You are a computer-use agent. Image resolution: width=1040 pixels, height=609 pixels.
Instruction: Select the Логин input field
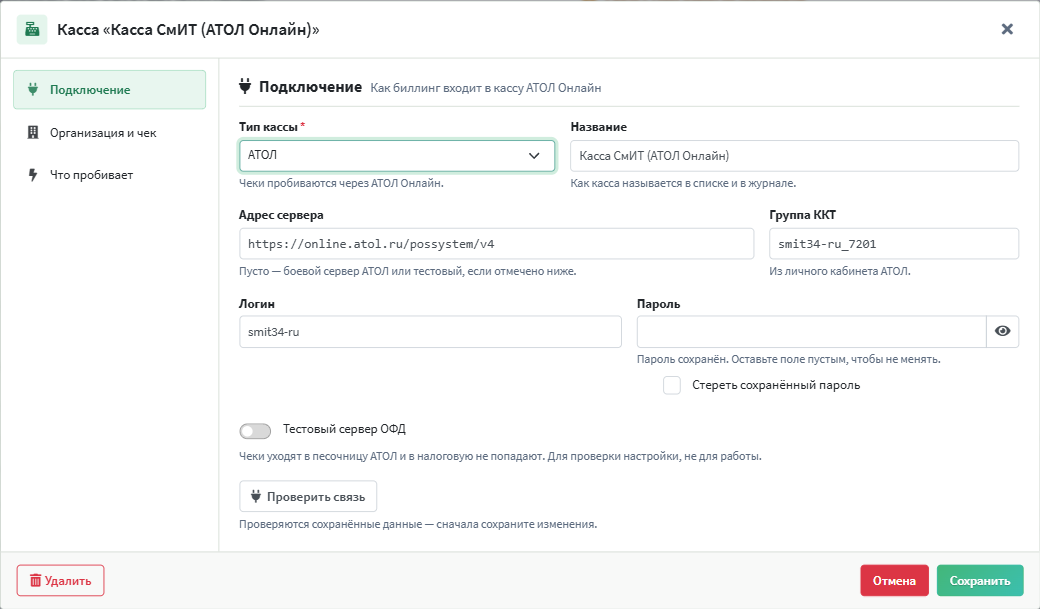click(x=430, y=332)
